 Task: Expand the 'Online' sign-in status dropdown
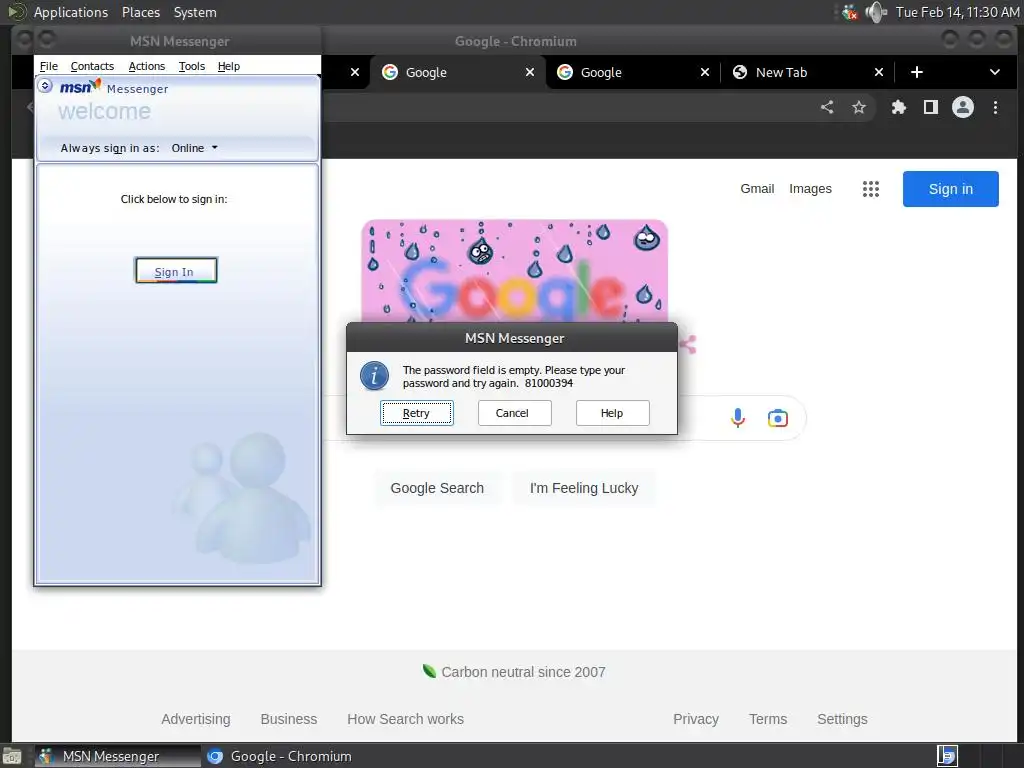click(195, 148)
